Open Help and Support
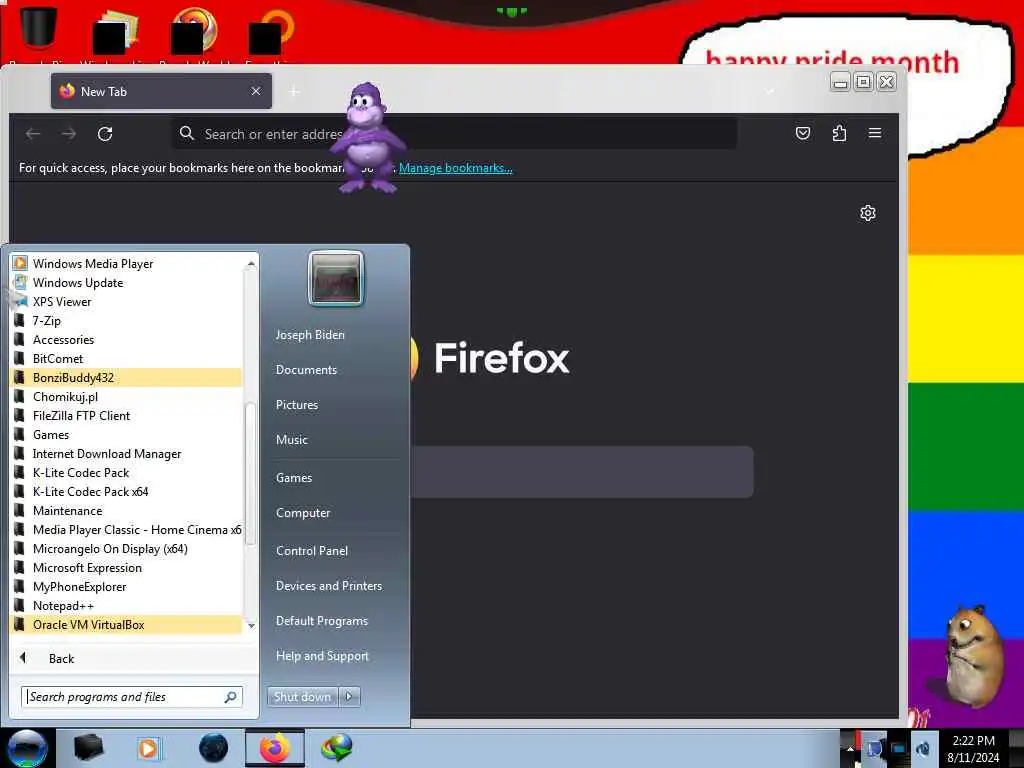The width and height of the screenshot is (1024, 768). pos(322,656)
